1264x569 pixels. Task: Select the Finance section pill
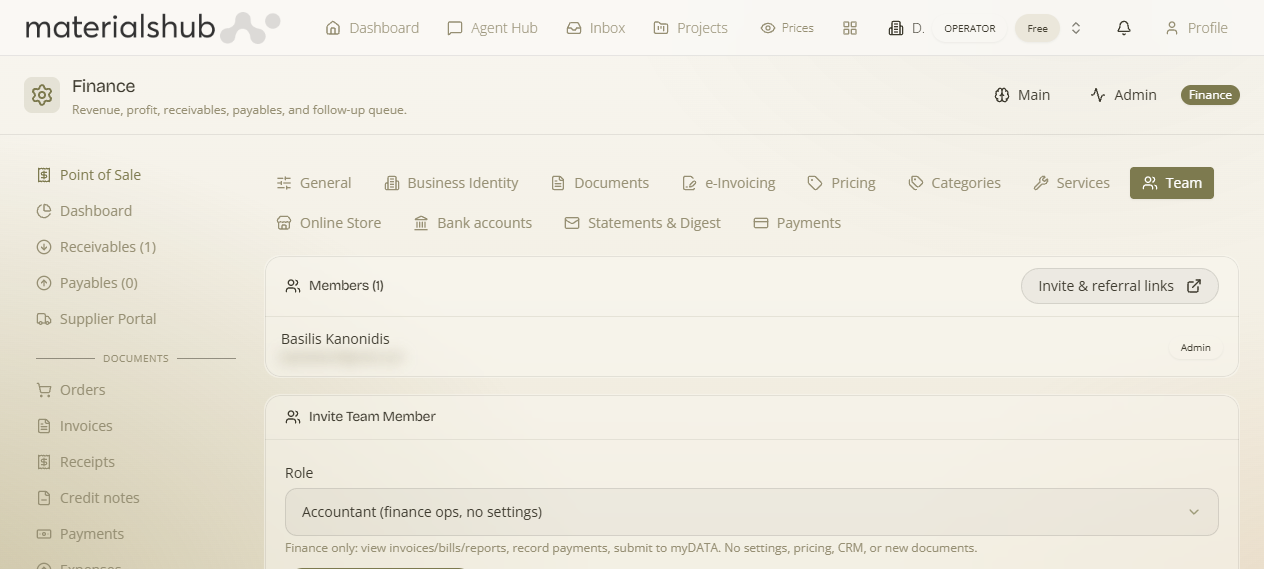[1210, 95]
